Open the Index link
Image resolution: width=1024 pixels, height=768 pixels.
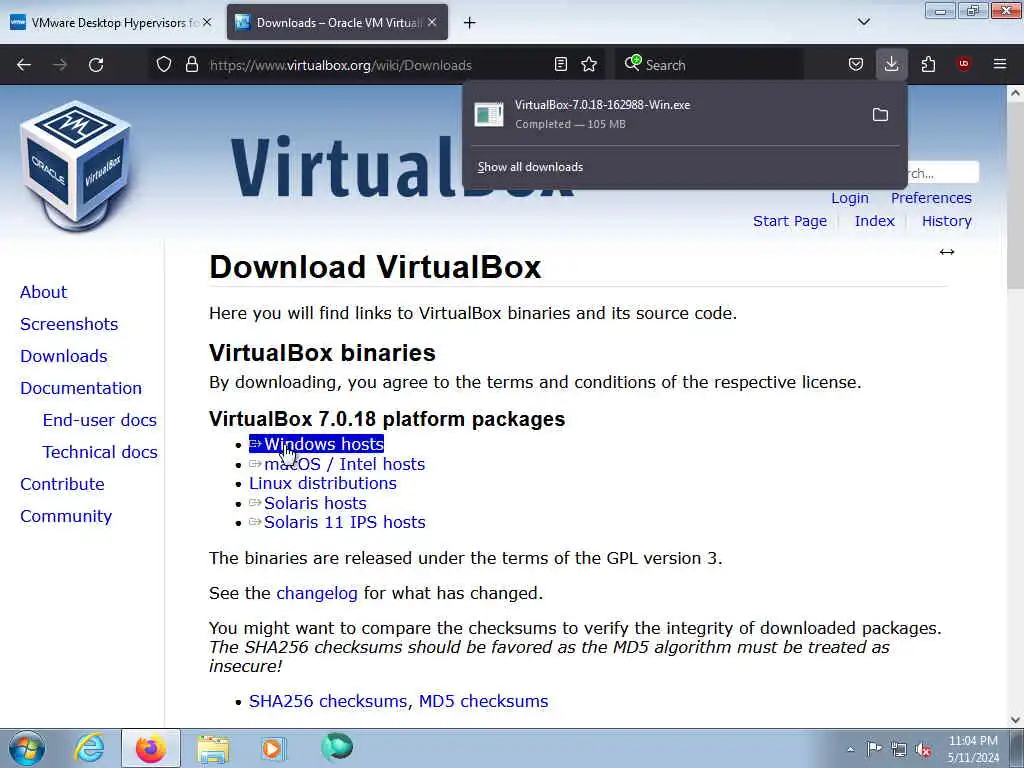coord(874,221)
